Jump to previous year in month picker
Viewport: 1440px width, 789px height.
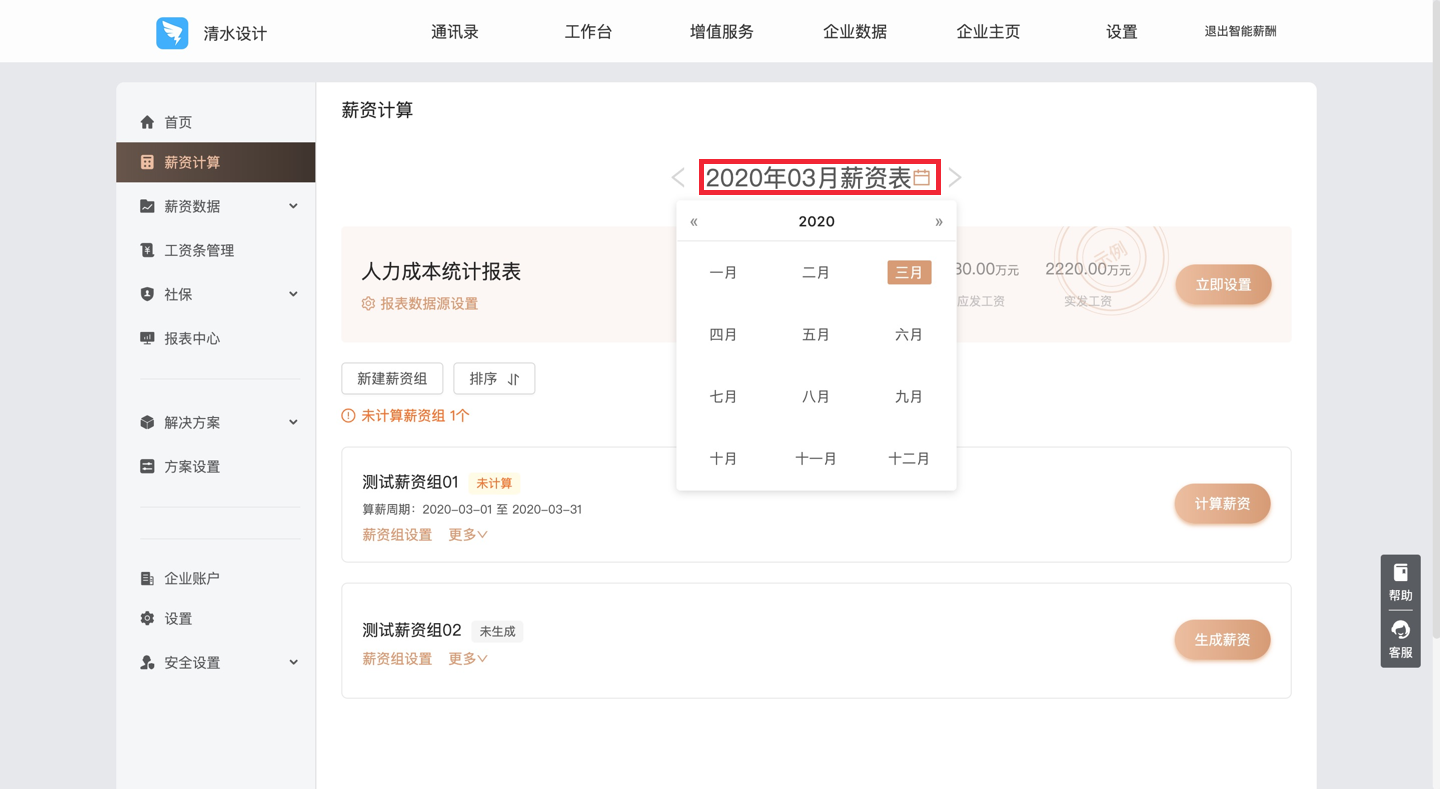694,222
